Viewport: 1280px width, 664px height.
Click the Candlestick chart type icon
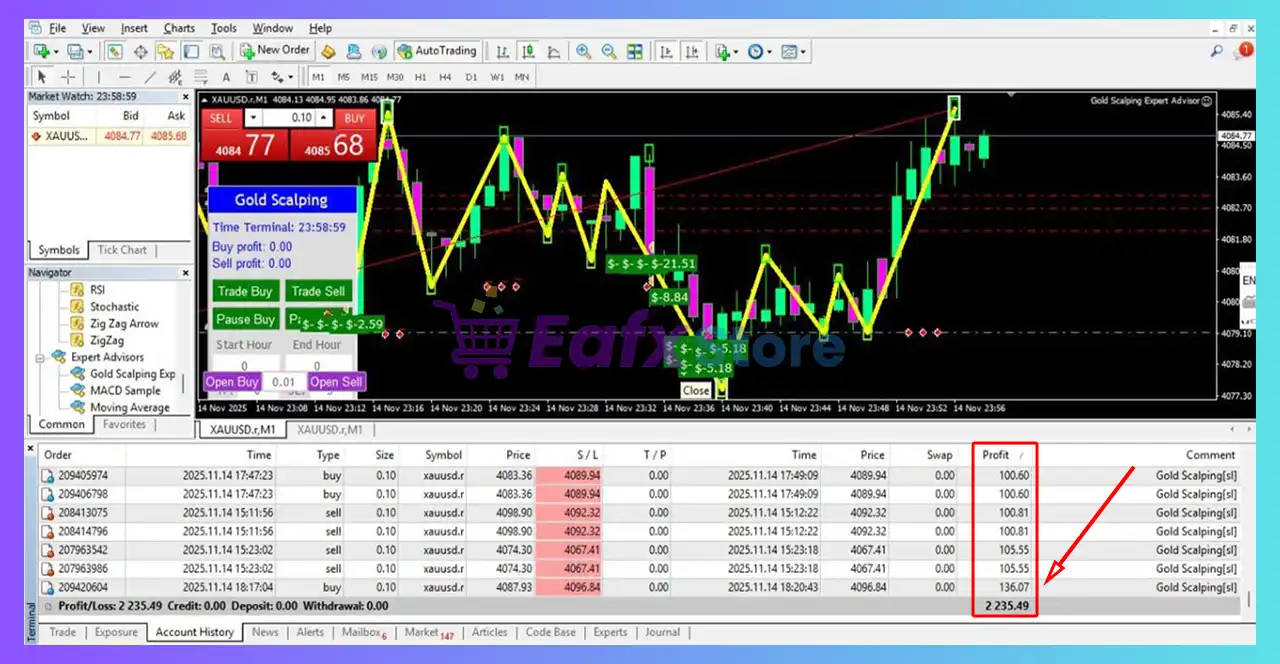pos(529,51)
